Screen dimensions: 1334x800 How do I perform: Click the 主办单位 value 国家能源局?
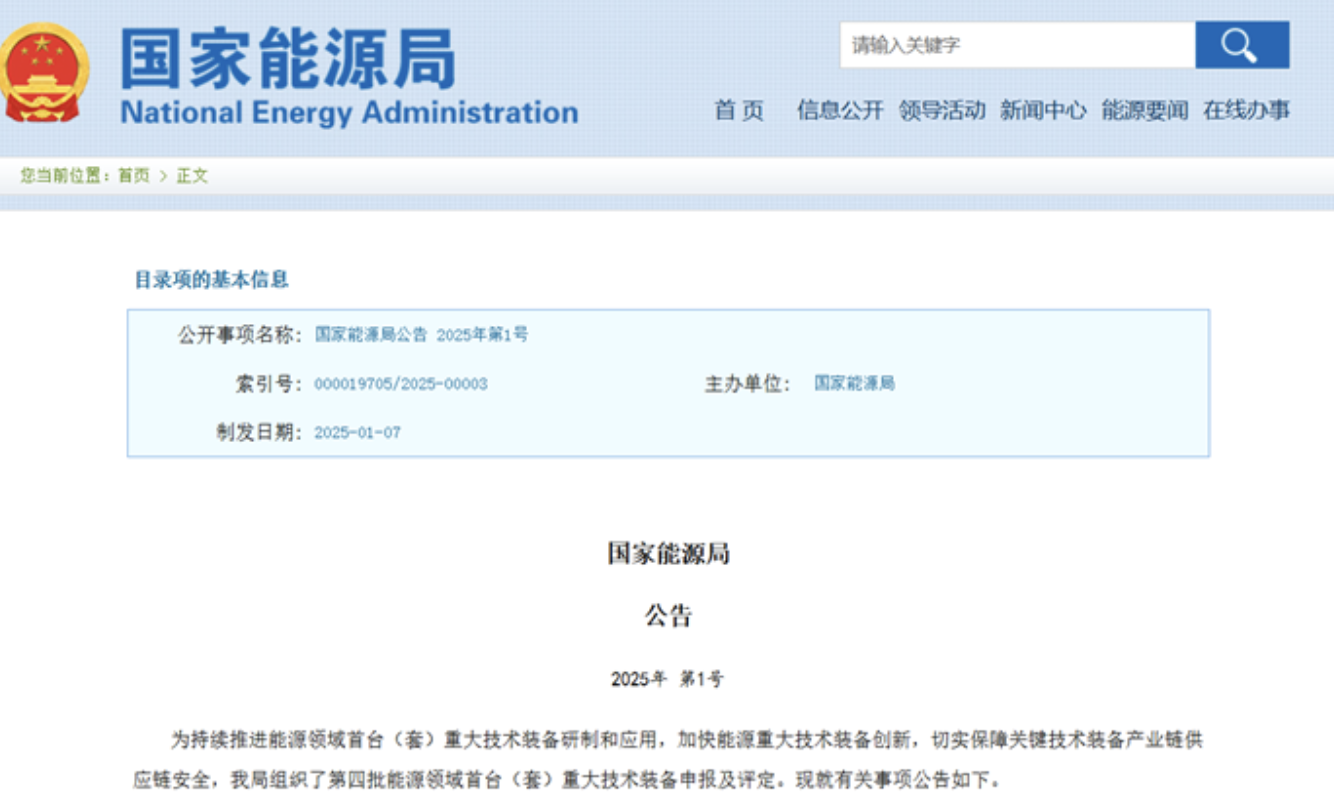click(x=854, y=383)
